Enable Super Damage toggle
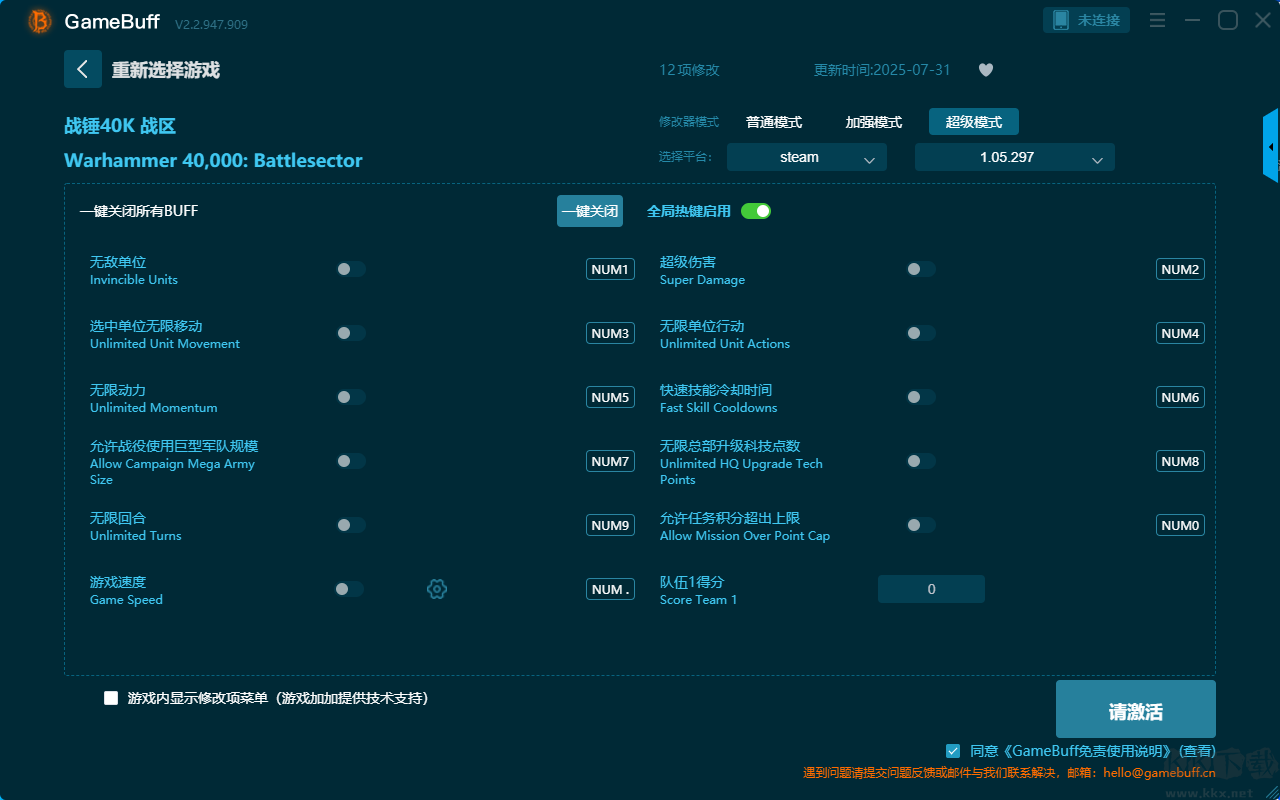The width and height of the screenshot is (1280, 800). click(921, 269)
